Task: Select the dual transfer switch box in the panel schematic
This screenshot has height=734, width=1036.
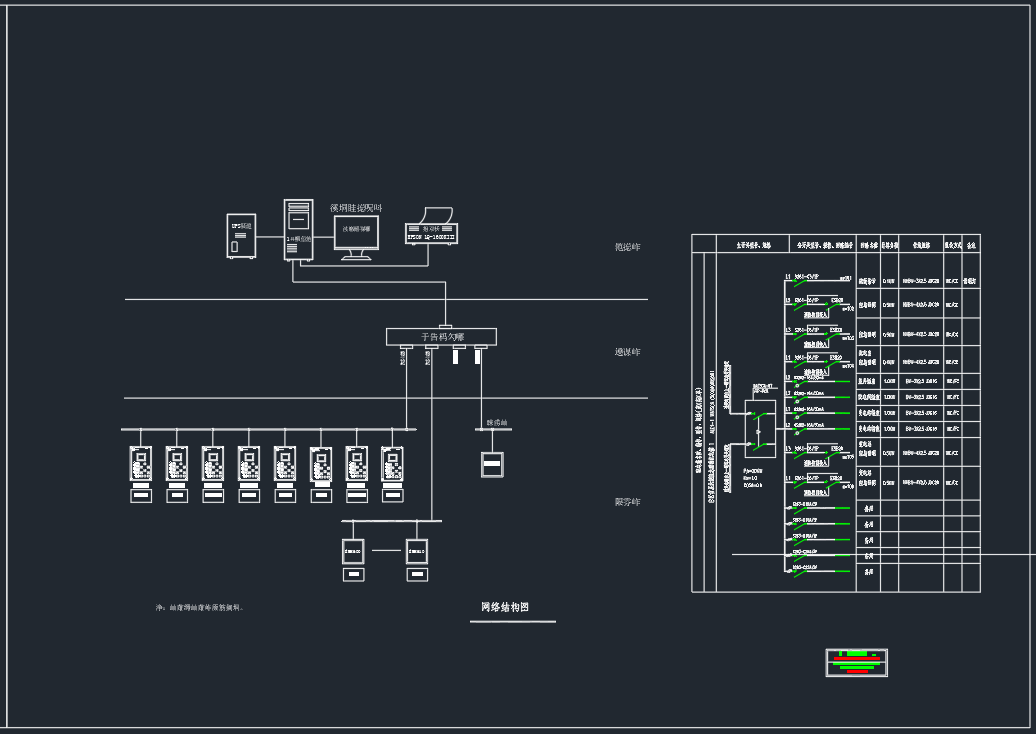Action: (760, 424)
